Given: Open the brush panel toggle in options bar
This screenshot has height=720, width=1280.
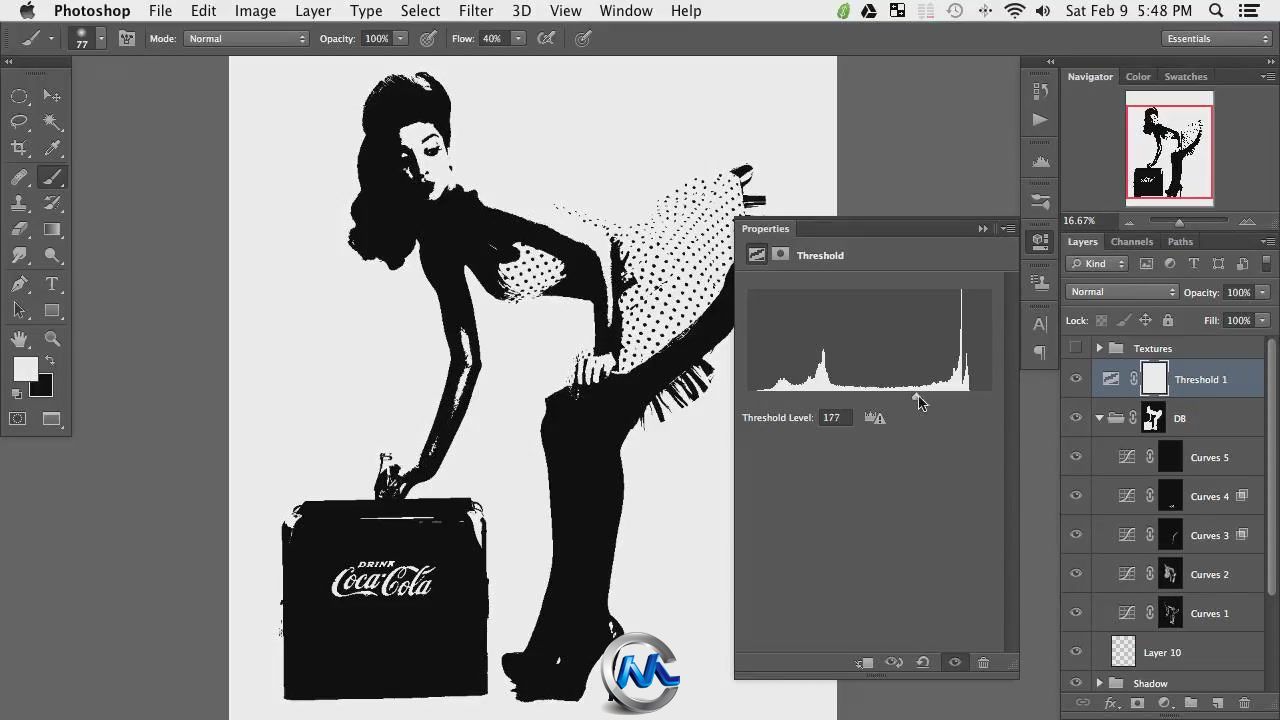Looking at the screenshot, I should point(127,39).
